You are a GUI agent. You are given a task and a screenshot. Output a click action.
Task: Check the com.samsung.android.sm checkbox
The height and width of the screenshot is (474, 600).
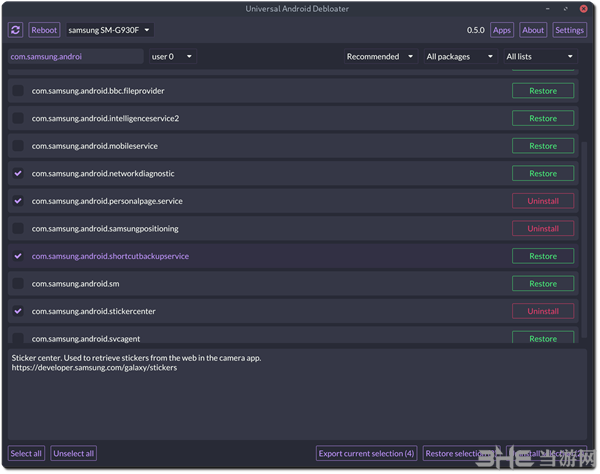(18, 283)
